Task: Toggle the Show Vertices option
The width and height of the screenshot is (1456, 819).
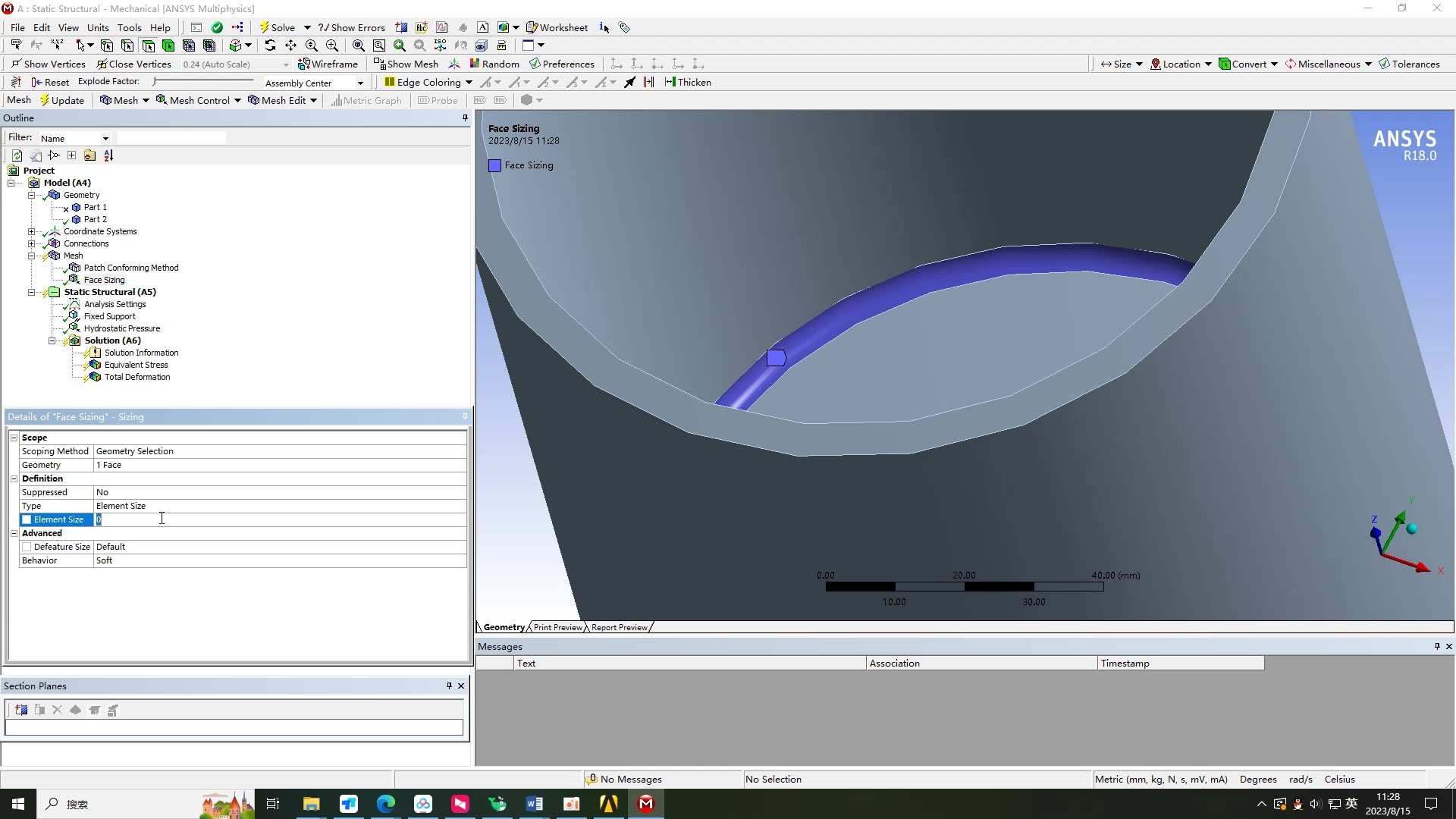Action: tap(48, 64)
